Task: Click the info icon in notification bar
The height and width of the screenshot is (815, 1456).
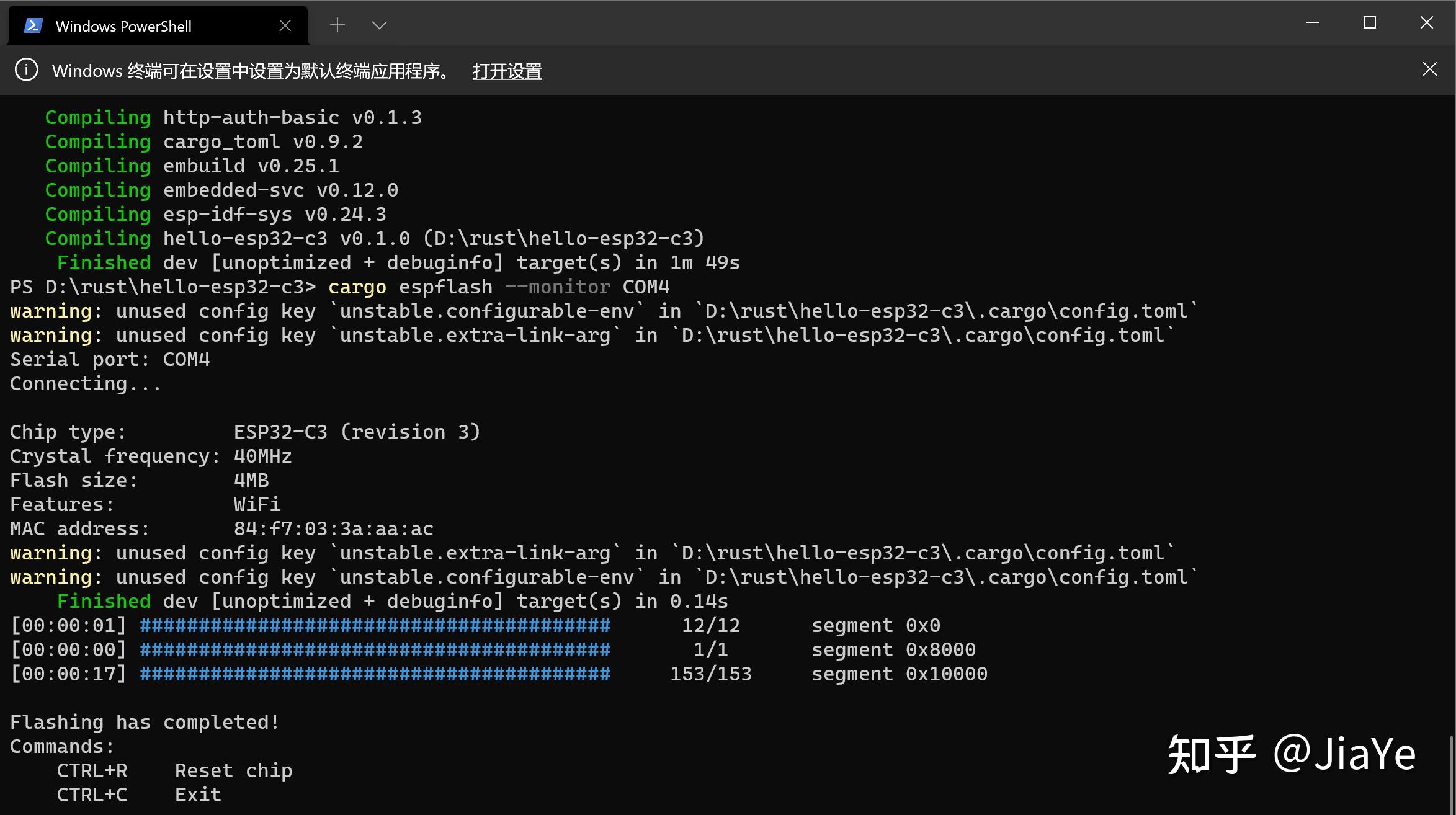Action: [x=26, y=69]
